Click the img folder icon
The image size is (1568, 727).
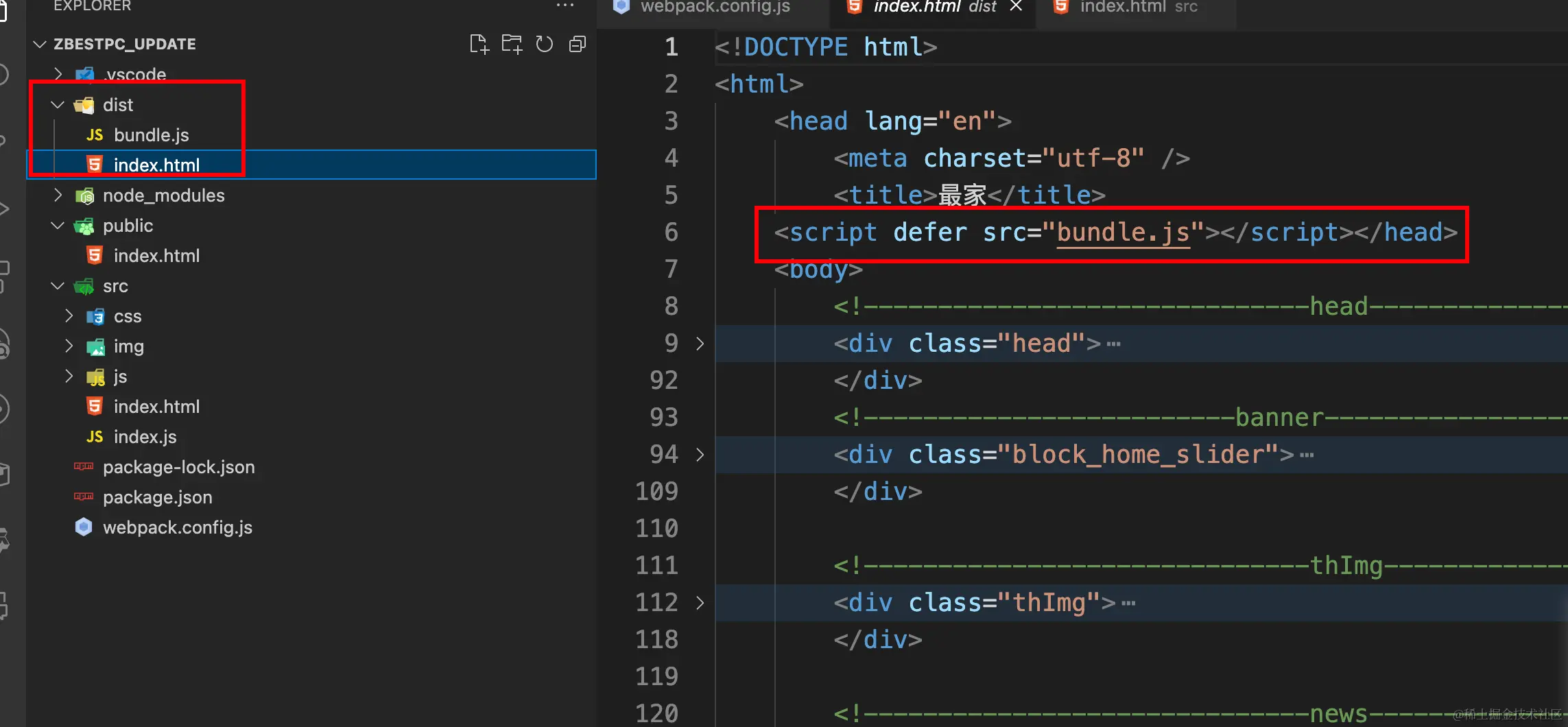coord(95,347)
